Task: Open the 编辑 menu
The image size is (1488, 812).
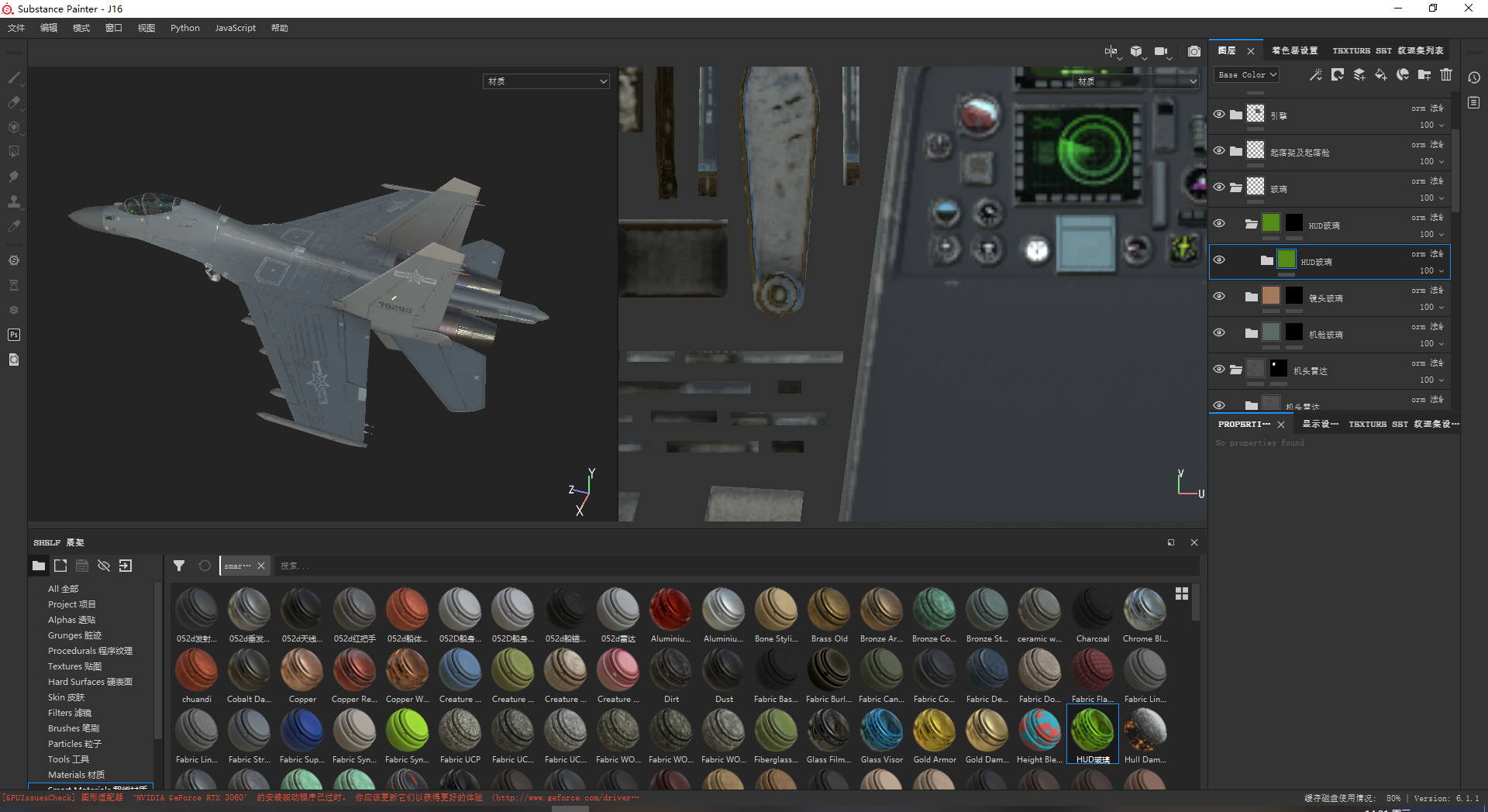Action: coord(49,28)
